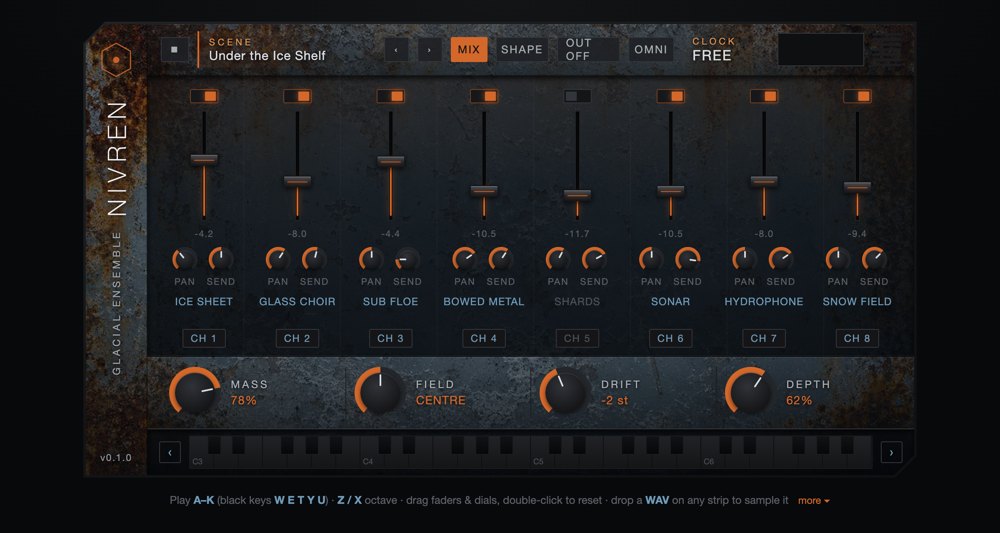
Task: Click the ICE SHEET strip name
Action: coord(204,302)
